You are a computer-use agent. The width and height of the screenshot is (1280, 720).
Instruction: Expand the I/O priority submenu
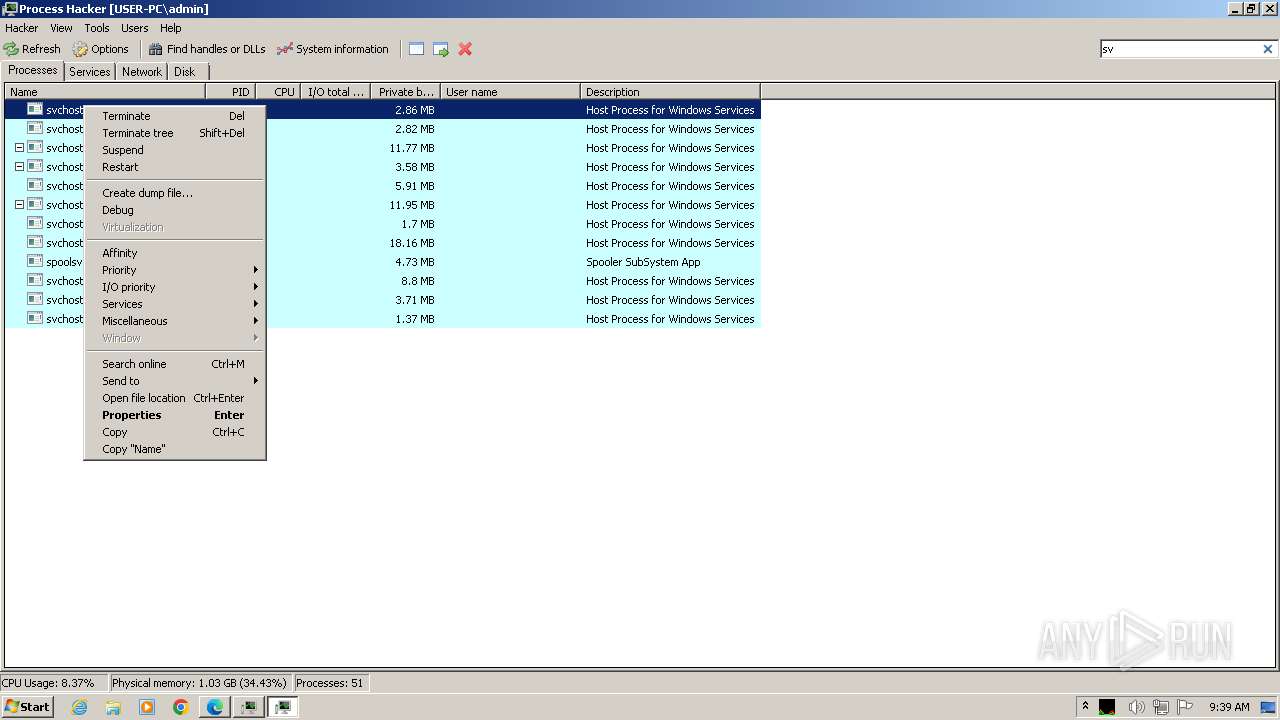pyautogui.click(x=174, y=287)
